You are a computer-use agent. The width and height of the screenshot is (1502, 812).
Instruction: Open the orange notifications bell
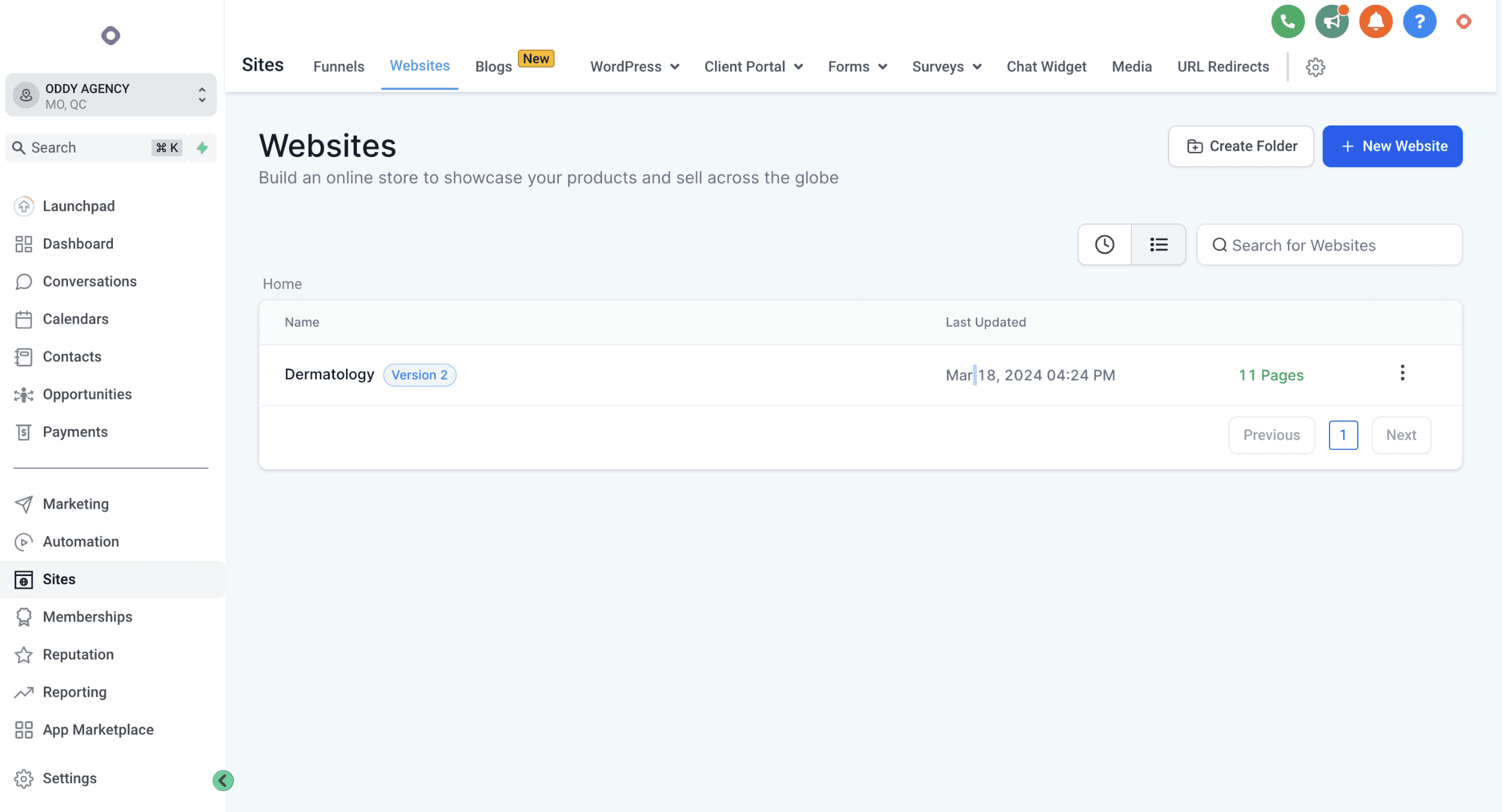pos(1375,22)
